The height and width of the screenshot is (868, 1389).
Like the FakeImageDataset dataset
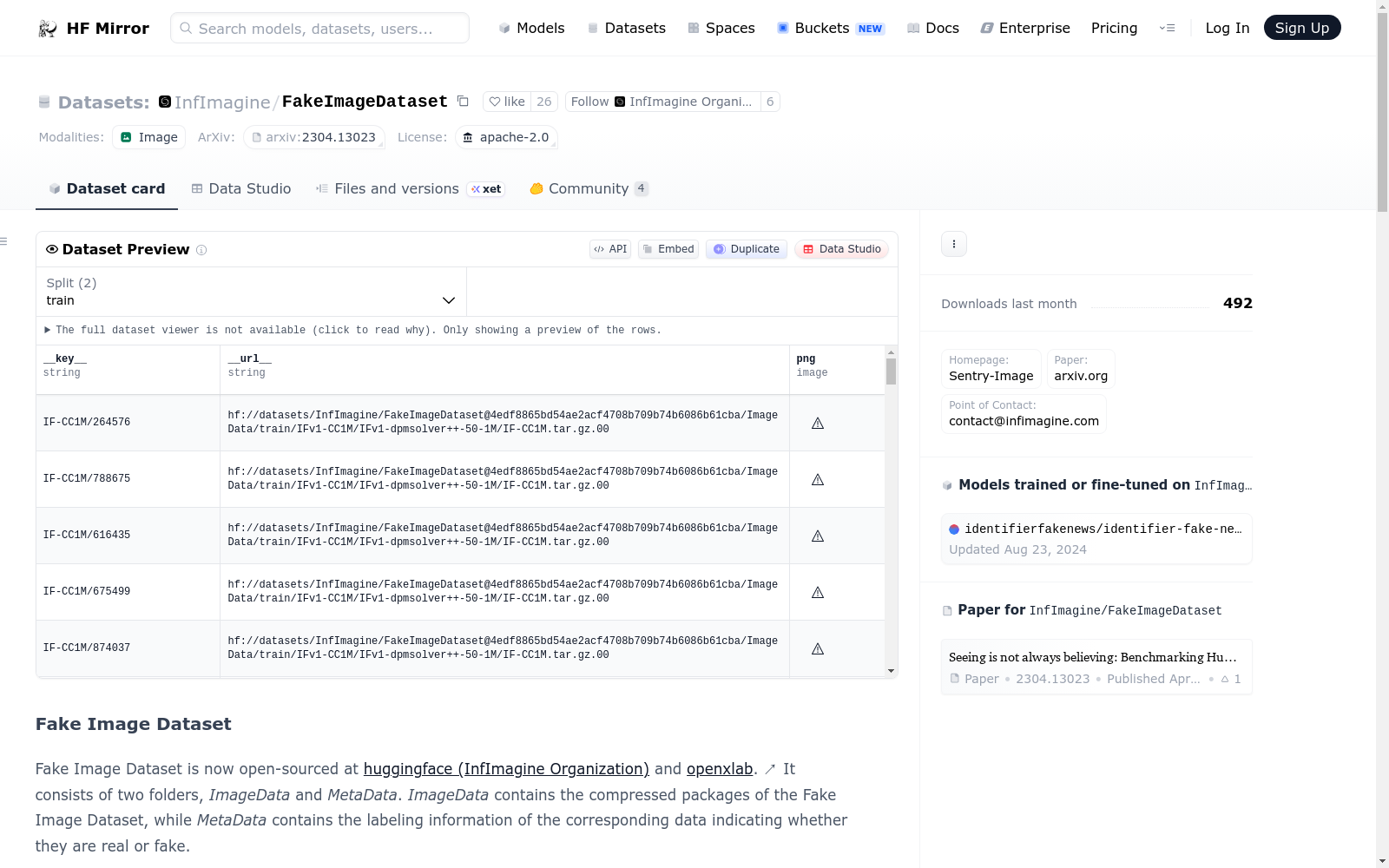pyautogui.click(x=507, y=102)
